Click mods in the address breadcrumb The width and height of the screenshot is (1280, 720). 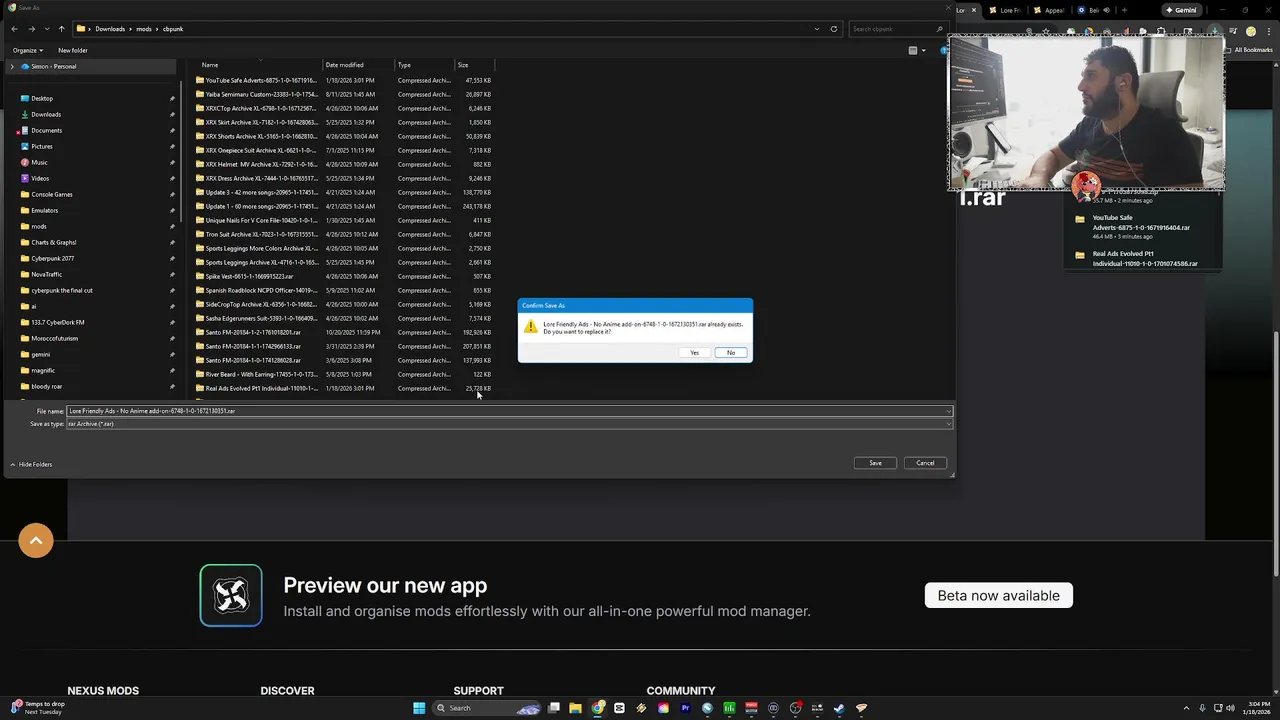pos(144,29)
